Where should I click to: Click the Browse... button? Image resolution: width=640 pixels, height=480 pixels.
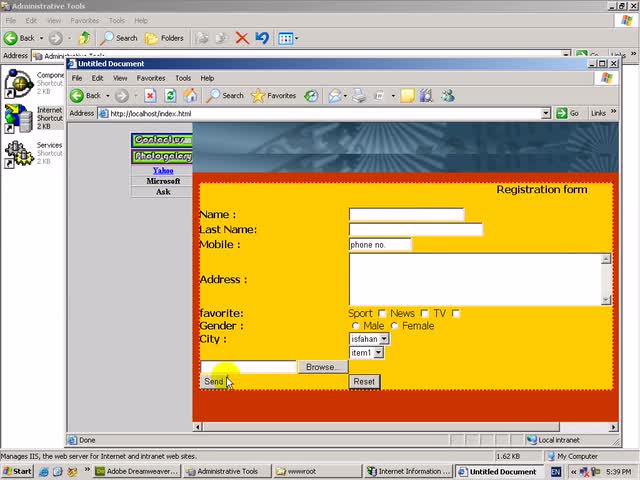pyautogui.click(x=322, y=367)
